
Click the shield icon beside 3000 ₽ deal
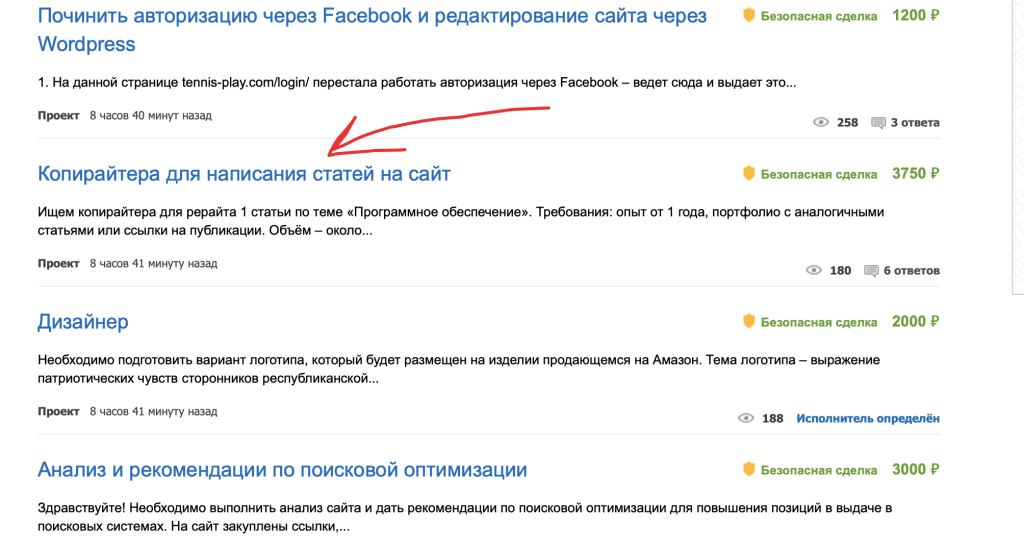748,470
